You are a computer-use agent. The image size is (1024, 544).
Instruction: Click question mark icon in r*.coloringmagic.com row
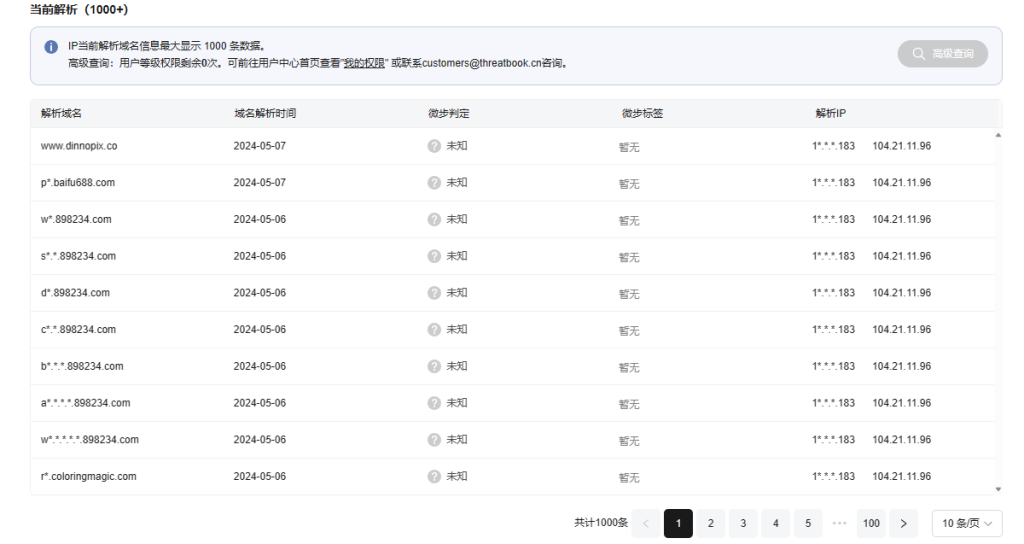[x=434, y=477]
